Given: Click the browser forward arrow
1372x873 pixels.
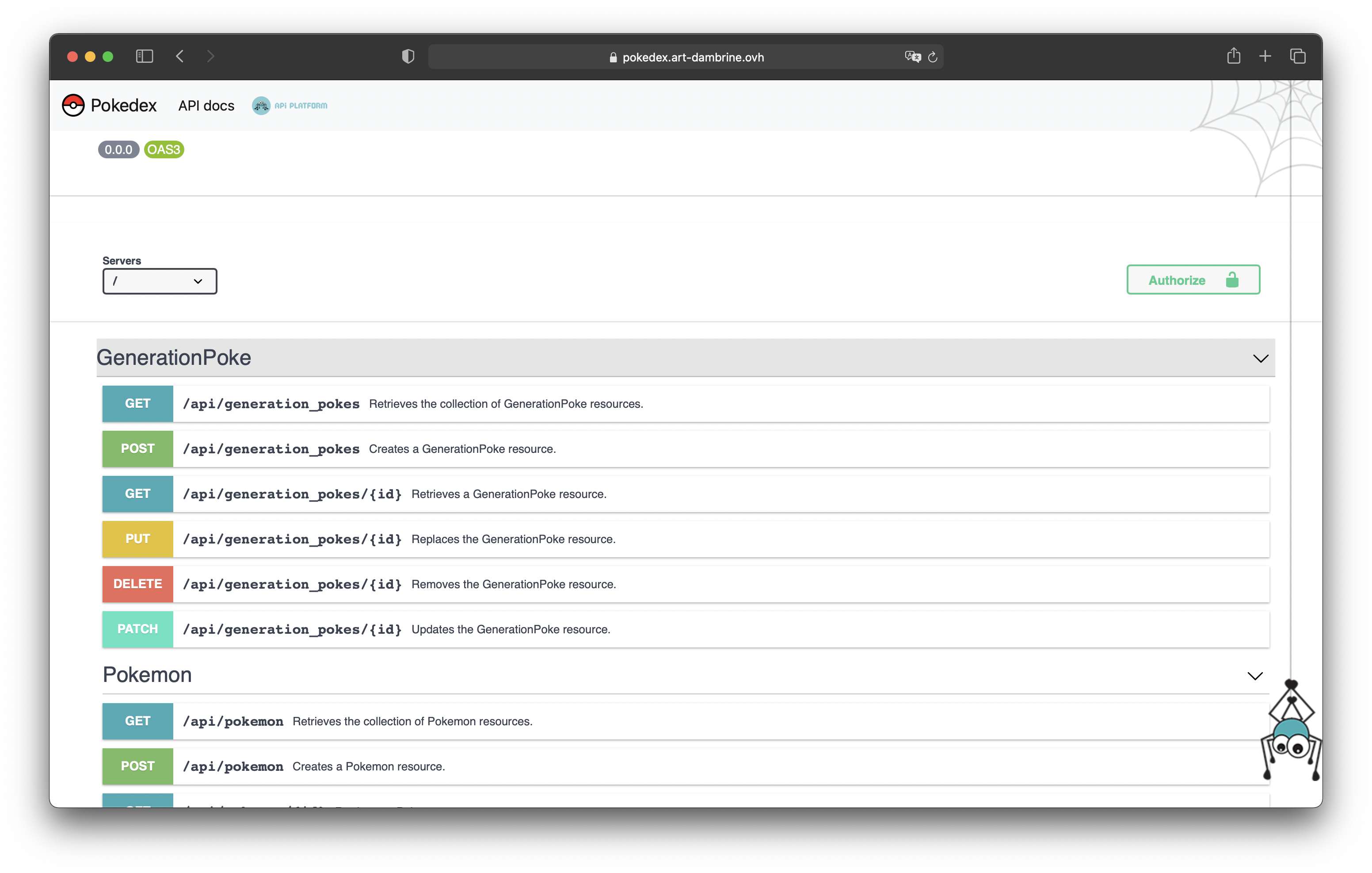Looking at the screenshot, I should [210, 57].
